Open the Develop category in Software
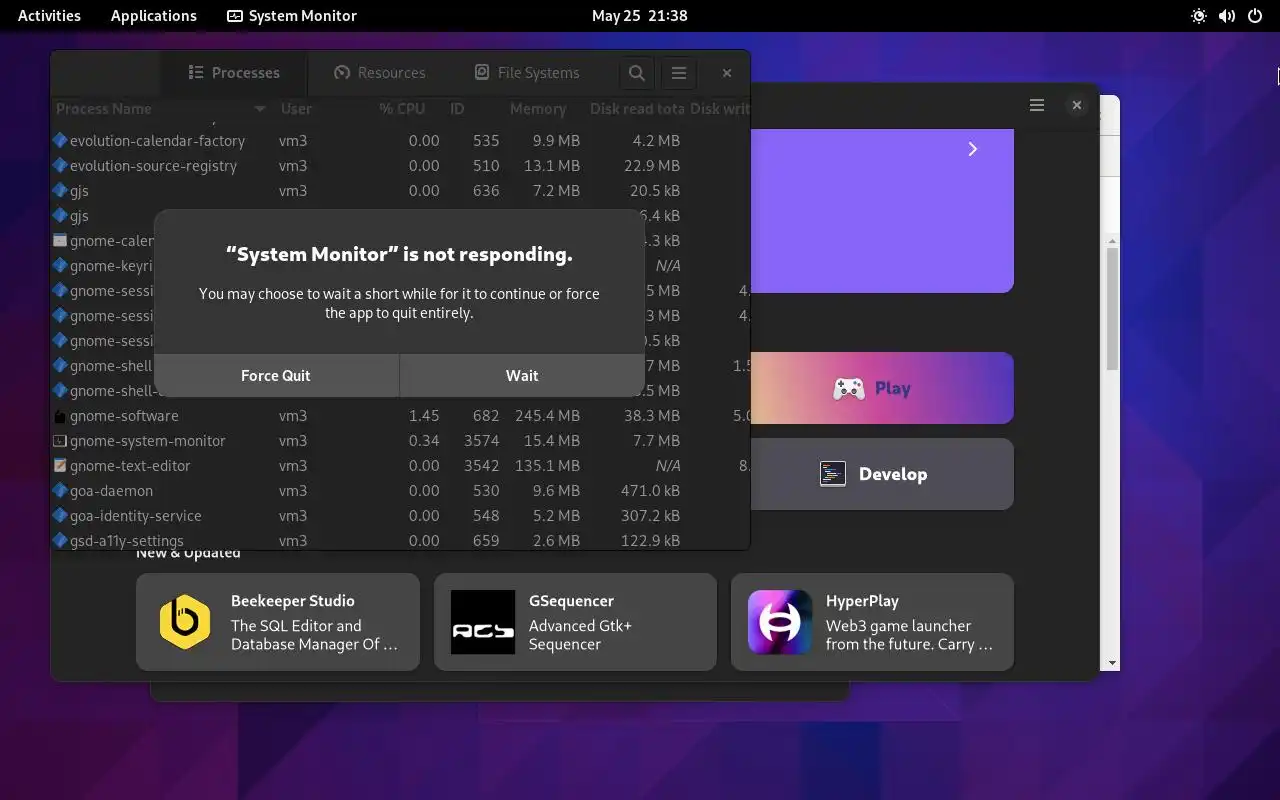 (882, 474)
